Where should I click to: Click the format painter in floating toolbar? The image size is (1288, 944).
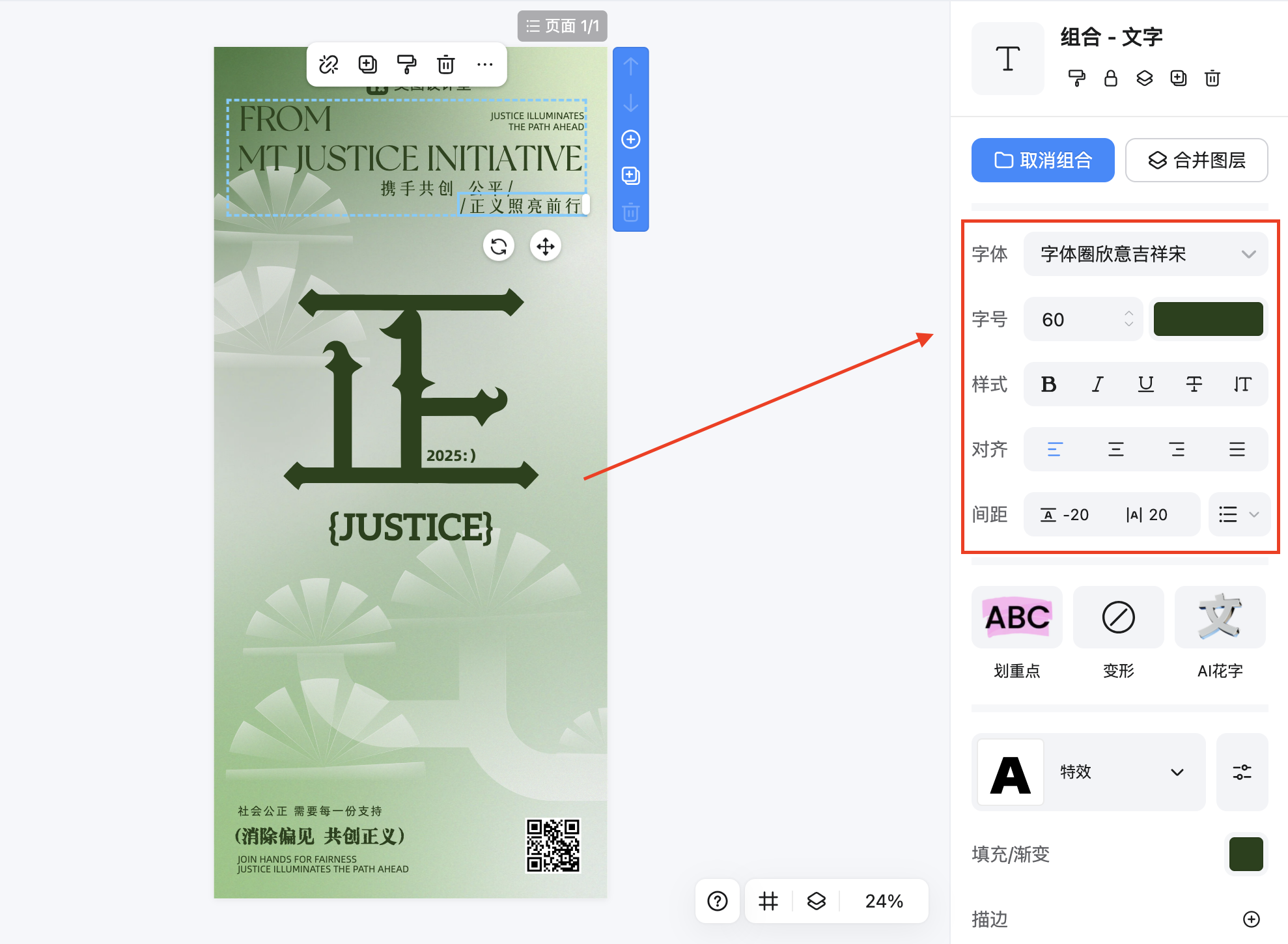(x=407, y=64)
